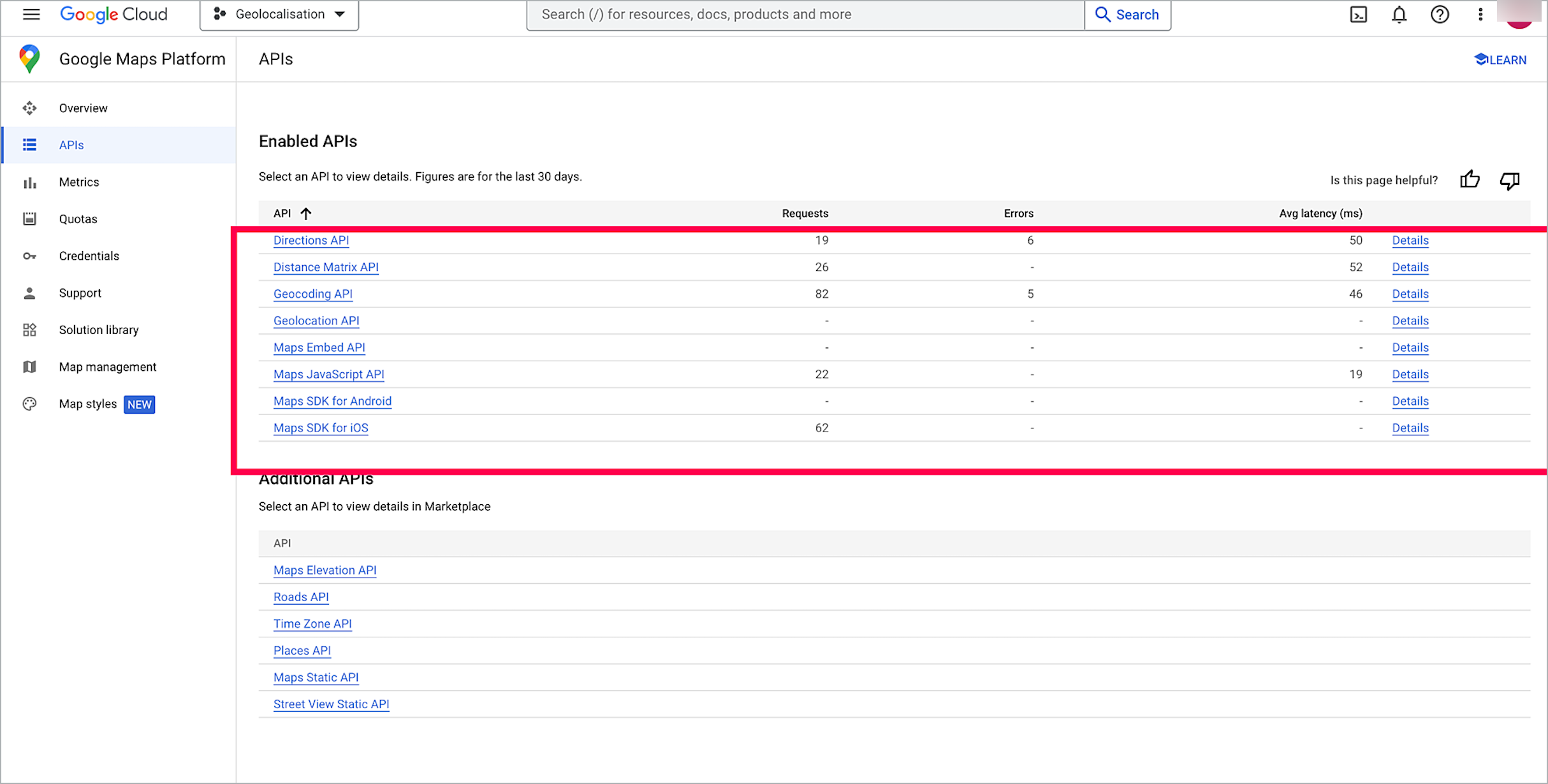Image resolution: width=1548 pixels, height=784 pixels.
Task: Click the thumbs down feedback icon
Action: tap(1510, 181)
